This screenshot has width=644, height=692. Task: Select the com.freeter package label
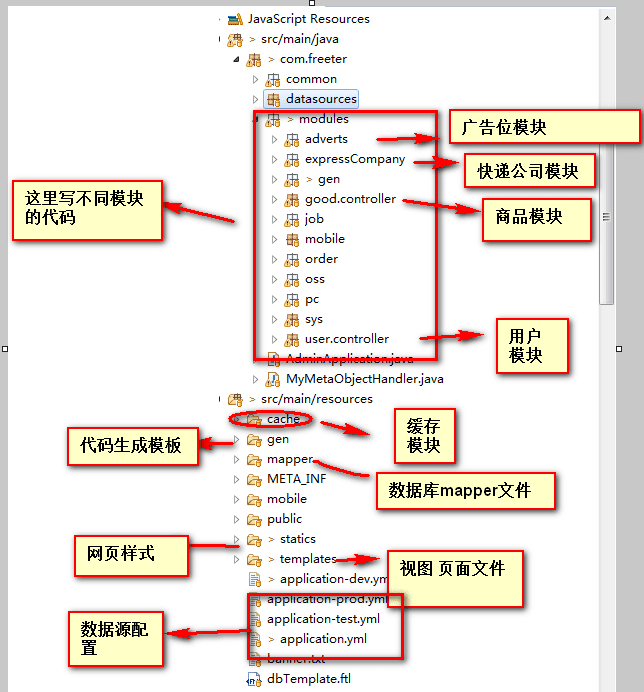[313, 59]
